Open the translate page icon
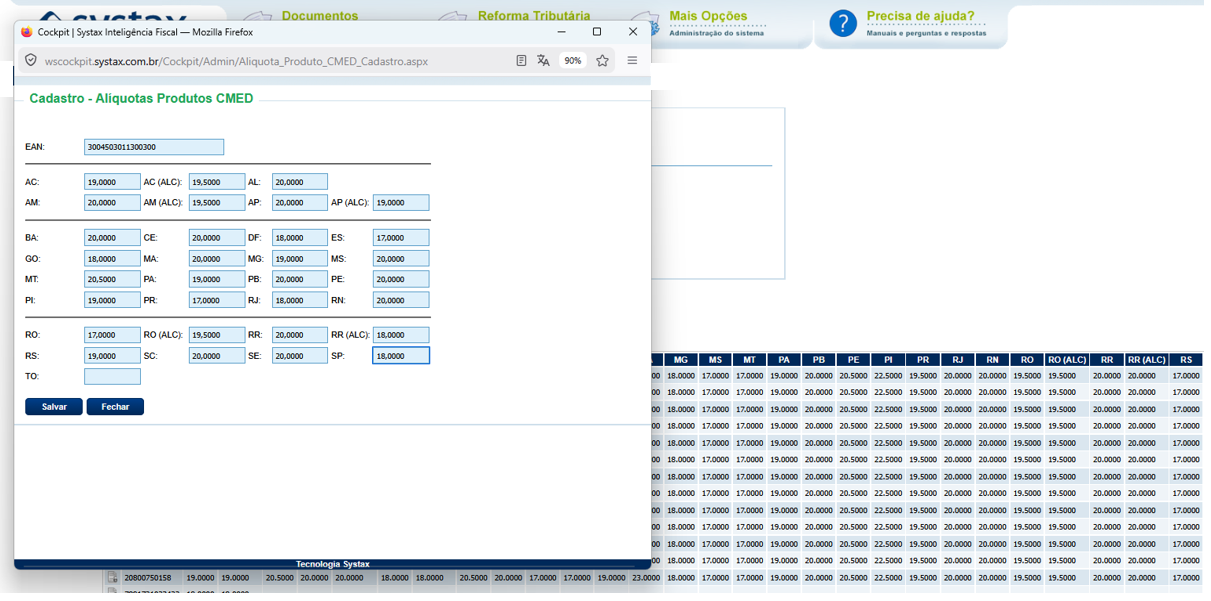Viewport: 1211px width, 601px height. (543, 61)
